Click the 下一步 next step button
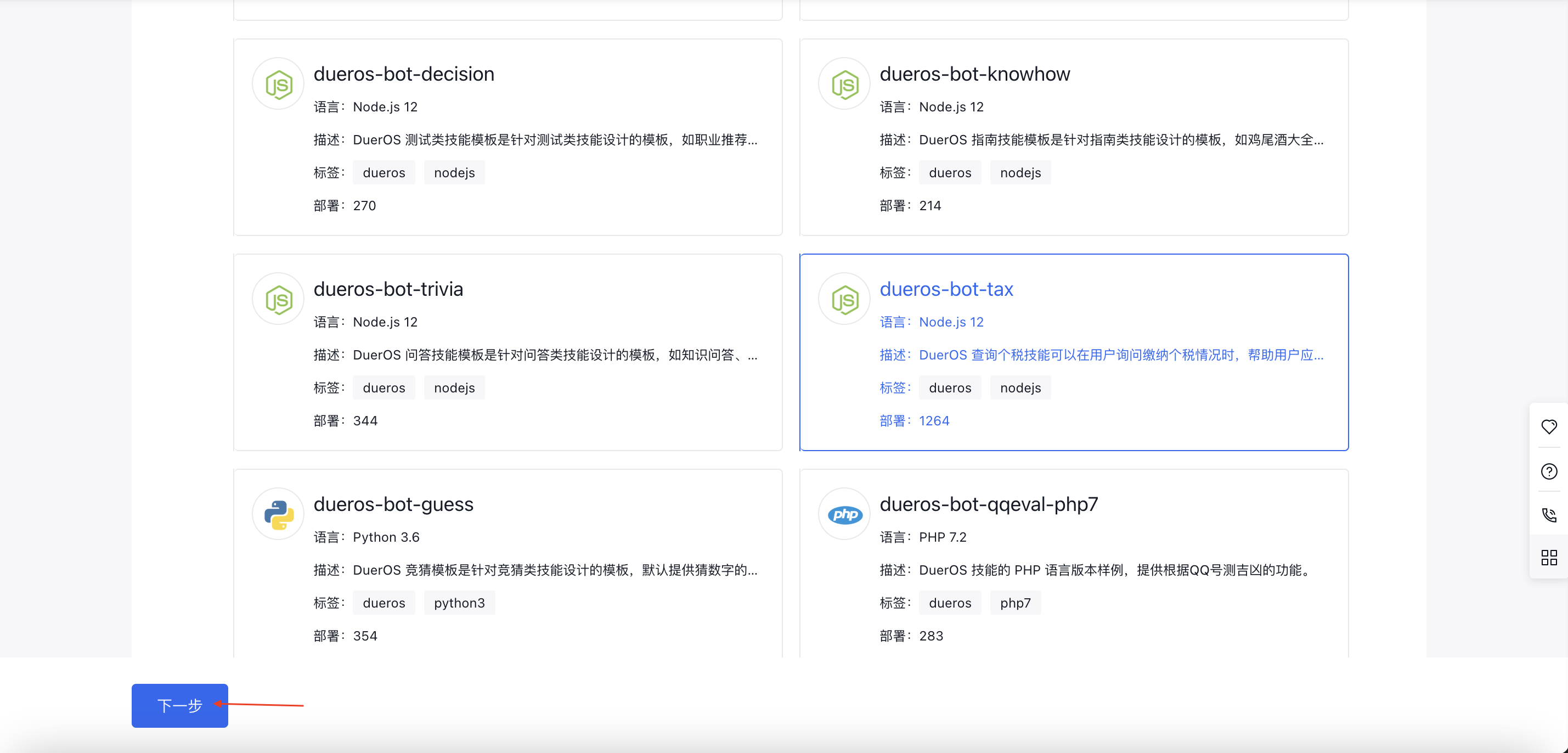Image resolution: width=1568 pixels, height=753 pixels. click(x=179, y=705)
